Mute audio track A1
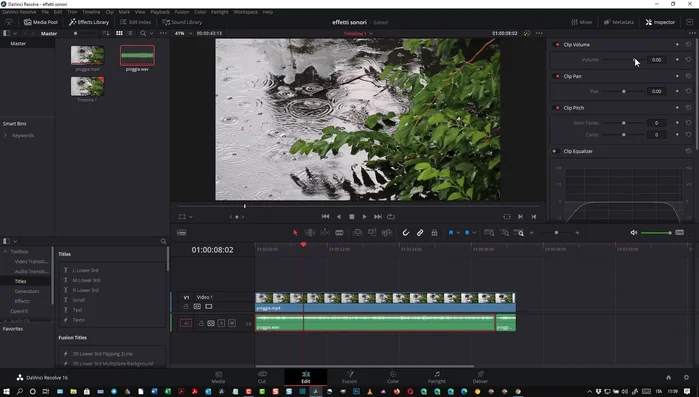Viewport: 699px width, 397px height. [232, 323]
